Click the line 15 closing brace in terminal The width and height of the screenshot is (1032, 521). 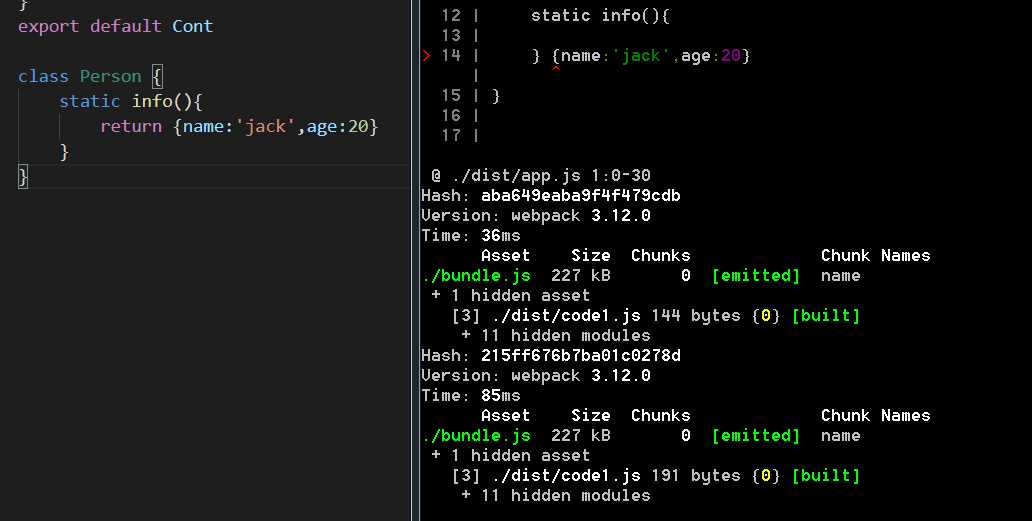point(496,96)
